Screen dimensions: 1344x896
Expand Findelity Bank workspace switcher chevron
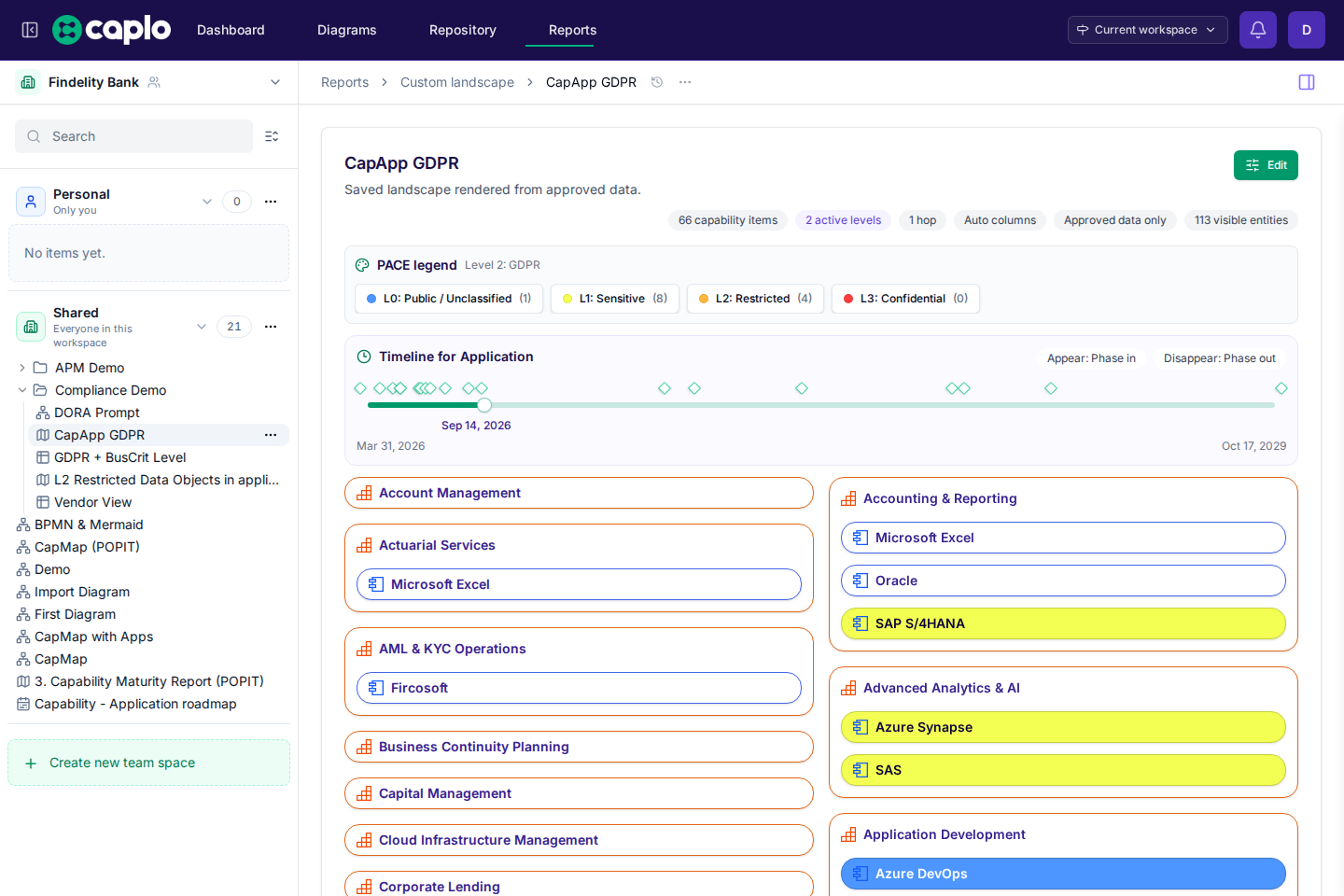(x=275, y=82)
